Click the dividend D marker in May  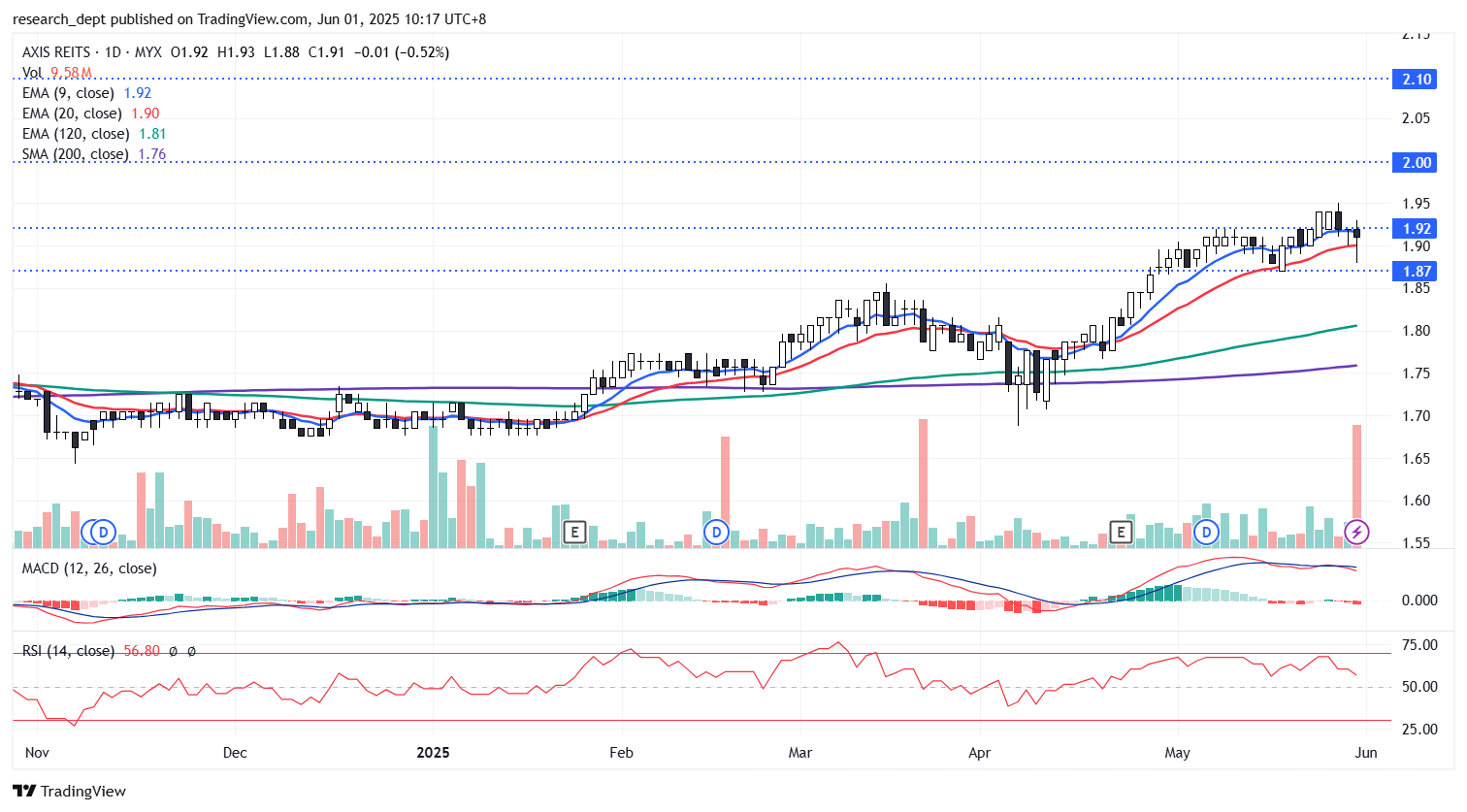[x=1207, y=532]
